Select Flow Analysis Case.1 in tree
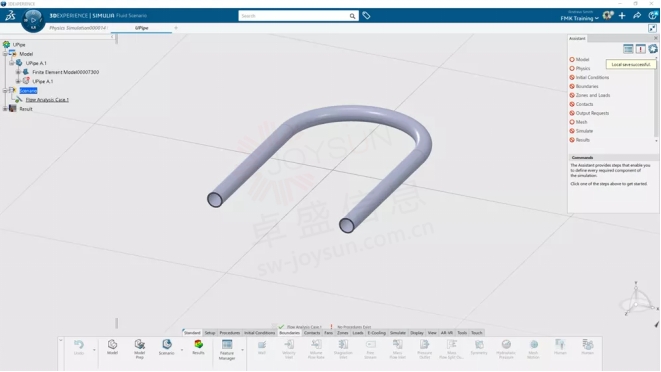The width and height of the screenshot is (661, 372). pos(47,100)
